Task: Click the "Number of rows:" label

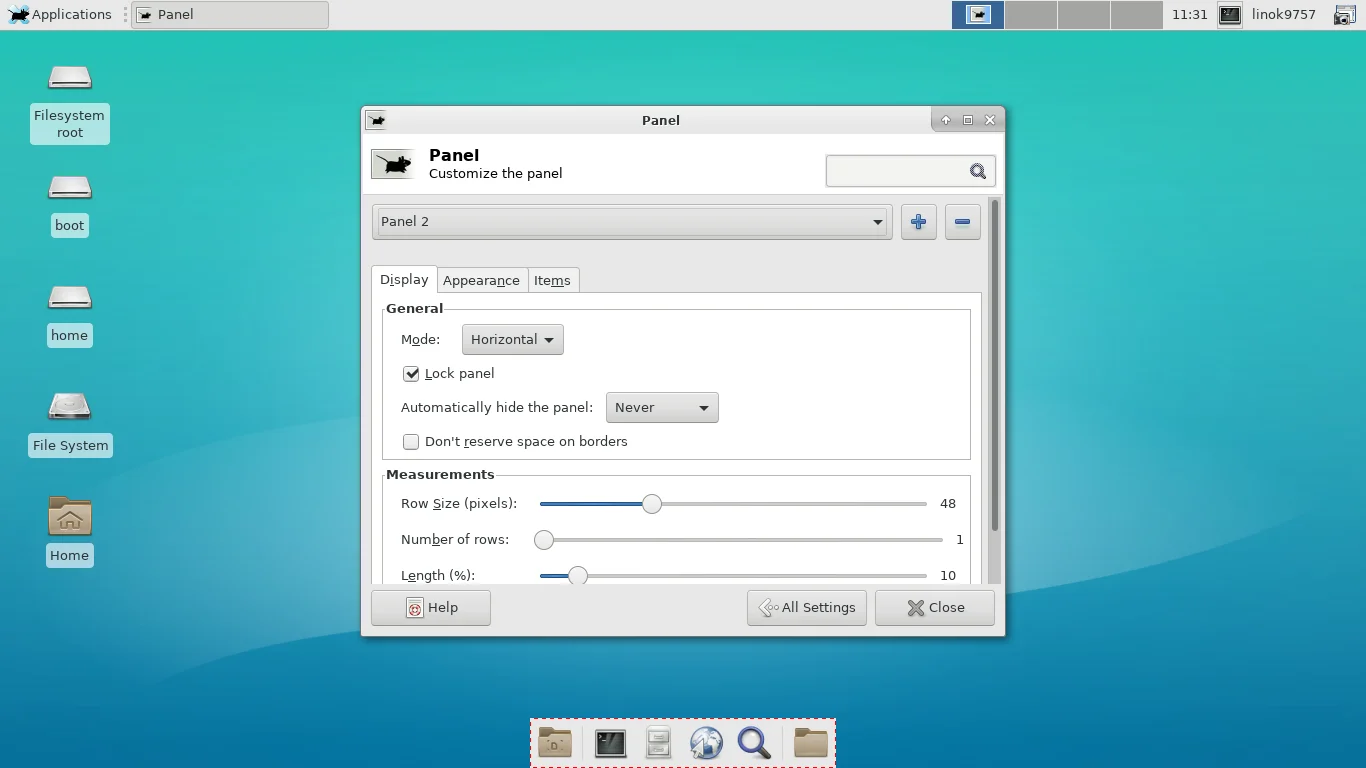Action: point(455,540)
